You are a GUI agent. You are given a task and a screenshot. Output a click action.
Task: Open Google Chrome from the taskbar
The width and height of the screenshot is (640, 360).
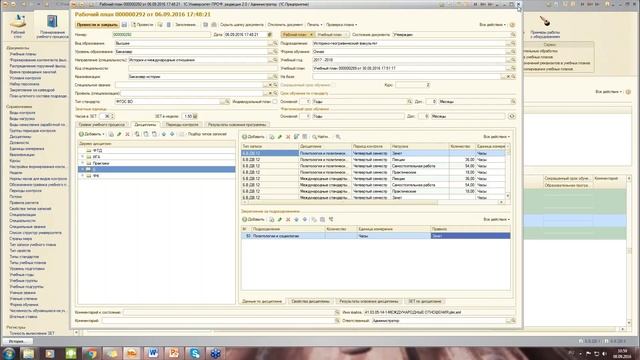click(x=91, y=353)
